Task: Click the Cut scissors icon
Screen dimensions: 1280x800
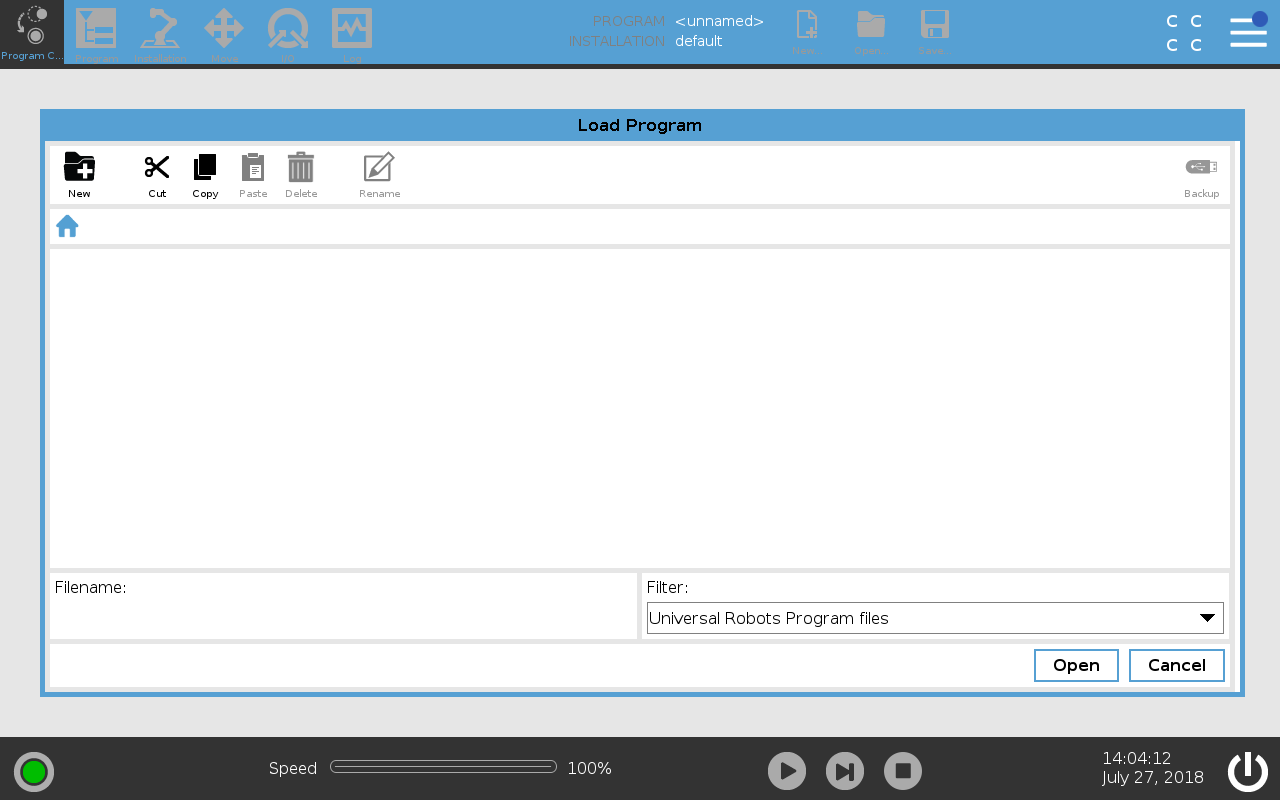Action: point(157,167)
